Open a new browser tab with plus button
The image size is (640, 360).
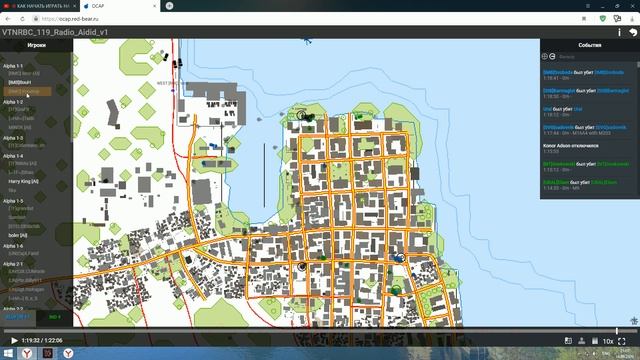tap(169, 6)
